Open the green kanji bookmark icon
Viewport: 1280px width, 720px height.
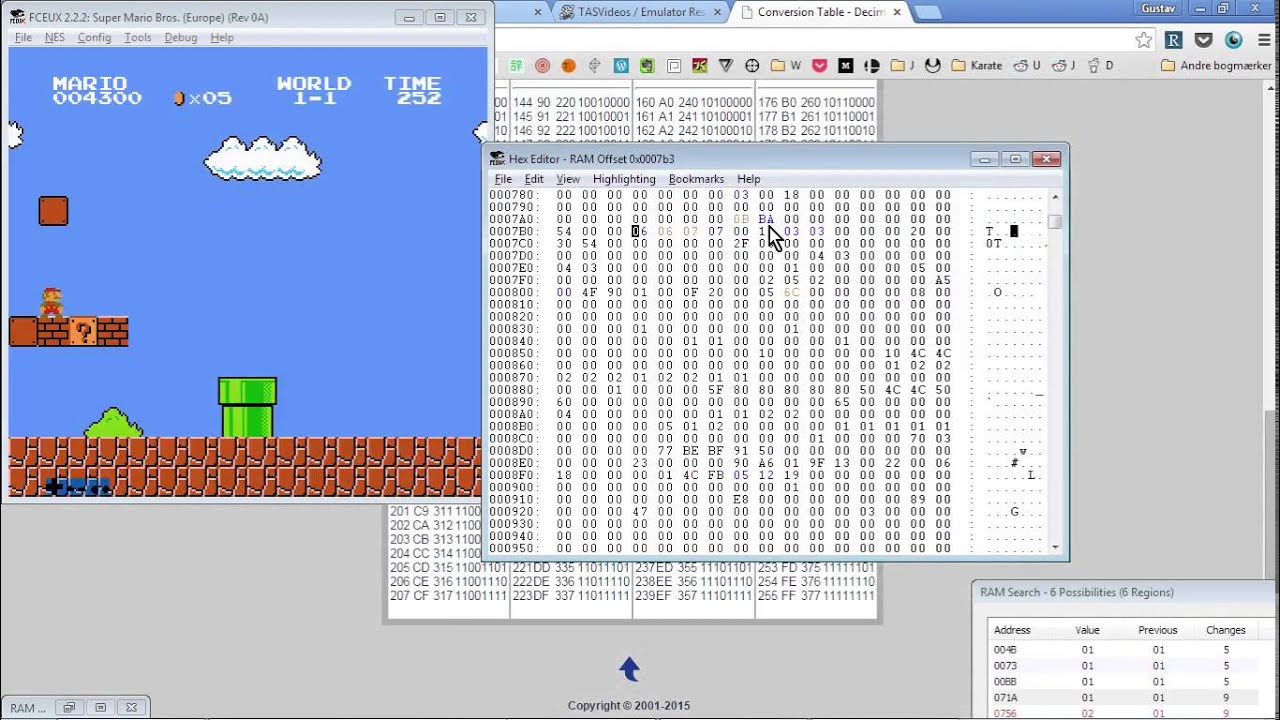click(x=516, y=66)
